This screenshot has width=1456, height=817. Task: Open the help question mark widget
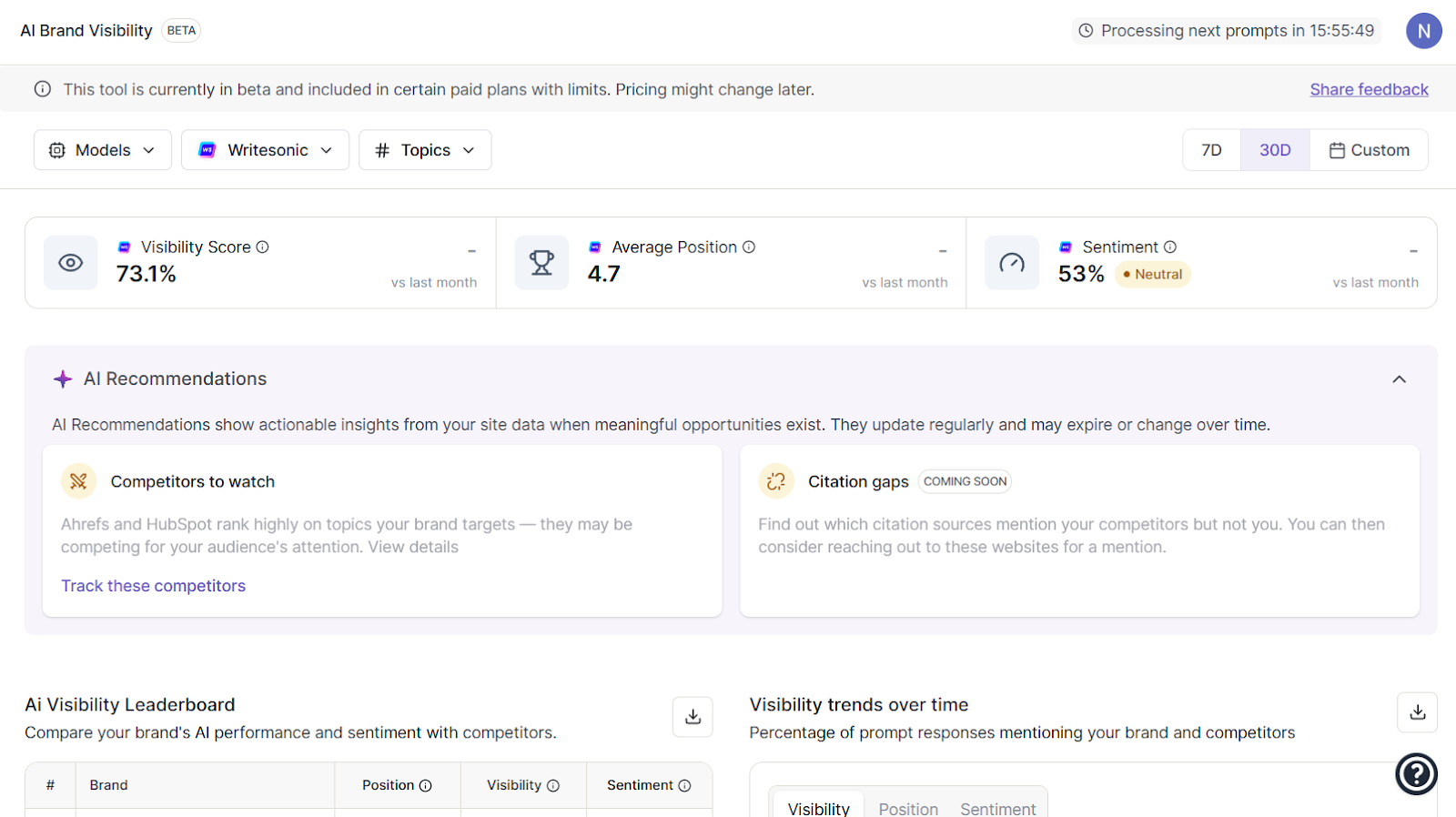pos(1416,774)
